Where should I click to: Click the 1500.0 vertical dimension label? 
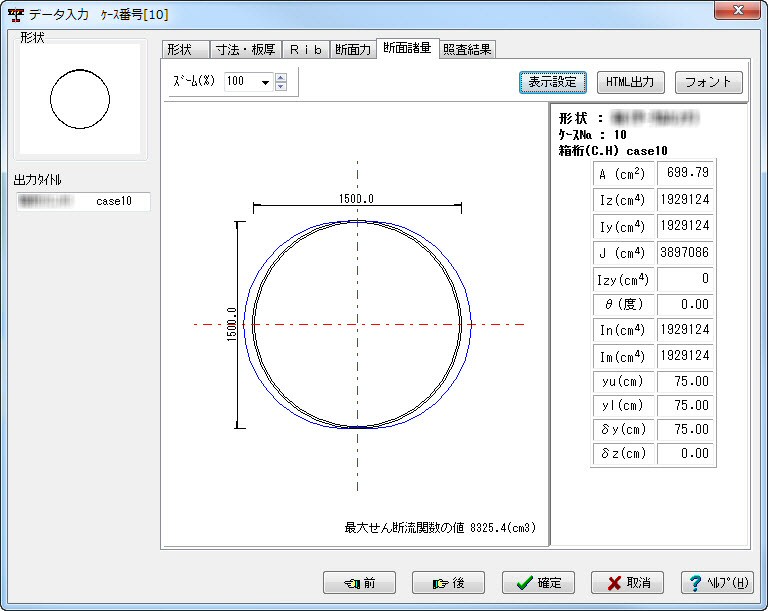coord(232,324)
